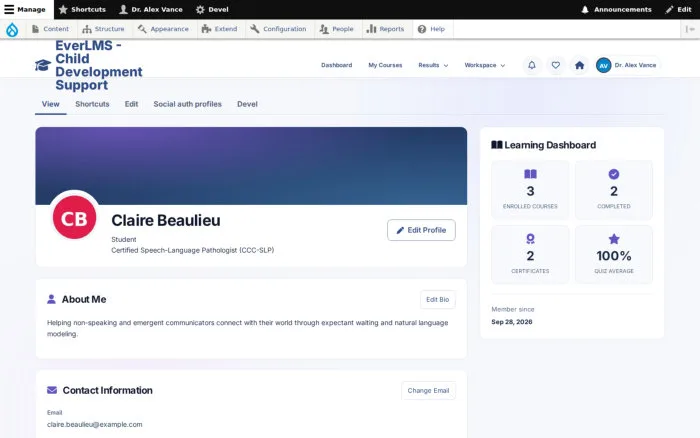This screenshot has width=700, height=438.
Task: Click the 'Student' role label
Action: [124, 240]
